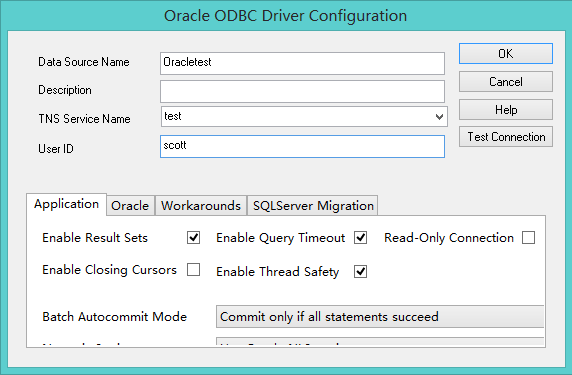Image resolution: width=572 pixels, height=375 pixels.
Task: Toggle Enable Query Timeout checkbox
Action: 360,237
